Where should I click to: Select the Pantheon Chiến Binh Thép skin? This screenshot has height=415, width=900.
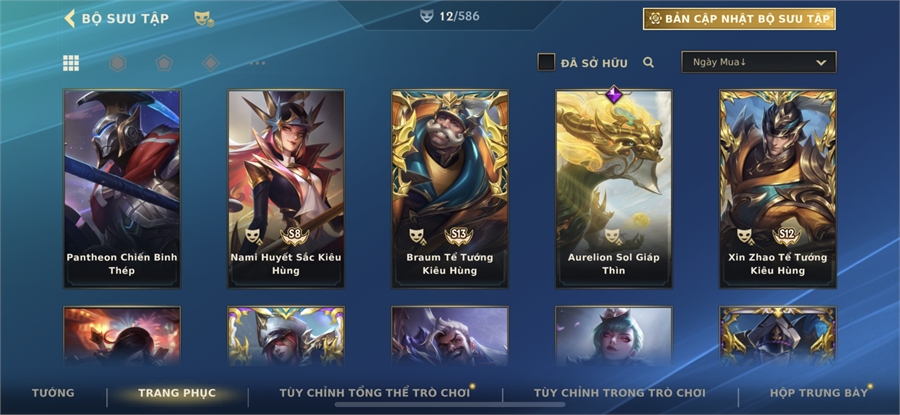coord(122,188)
